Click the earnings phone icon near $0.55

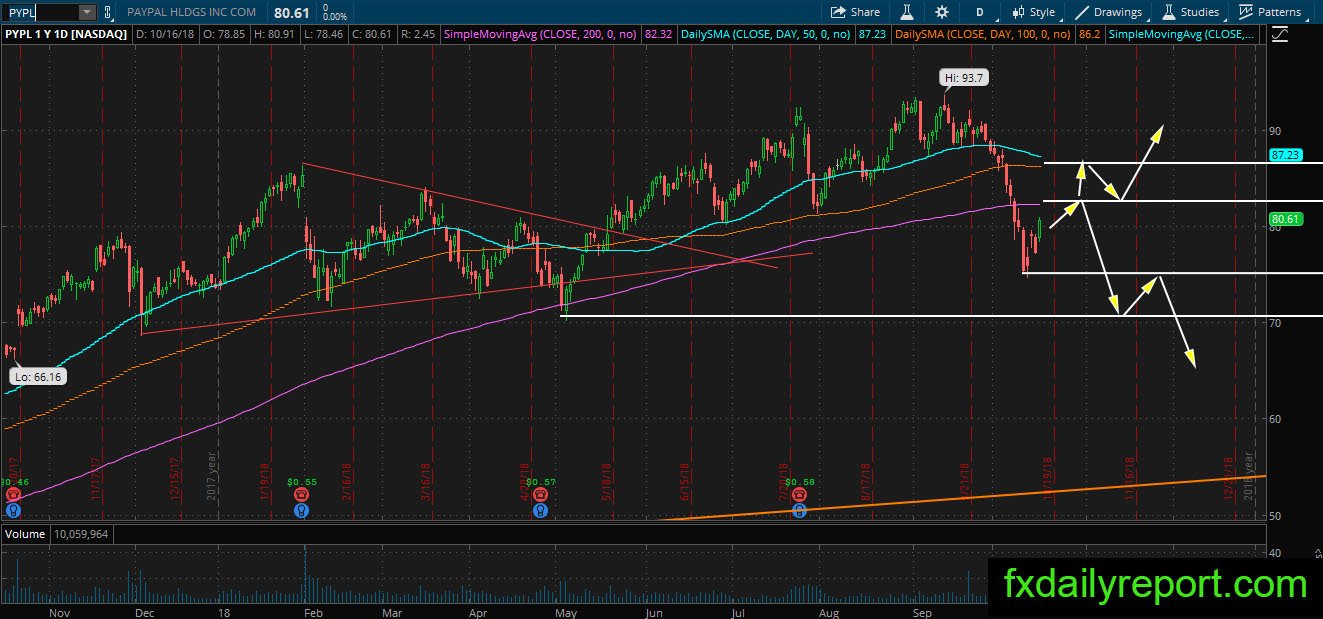(x=301, y=495)
